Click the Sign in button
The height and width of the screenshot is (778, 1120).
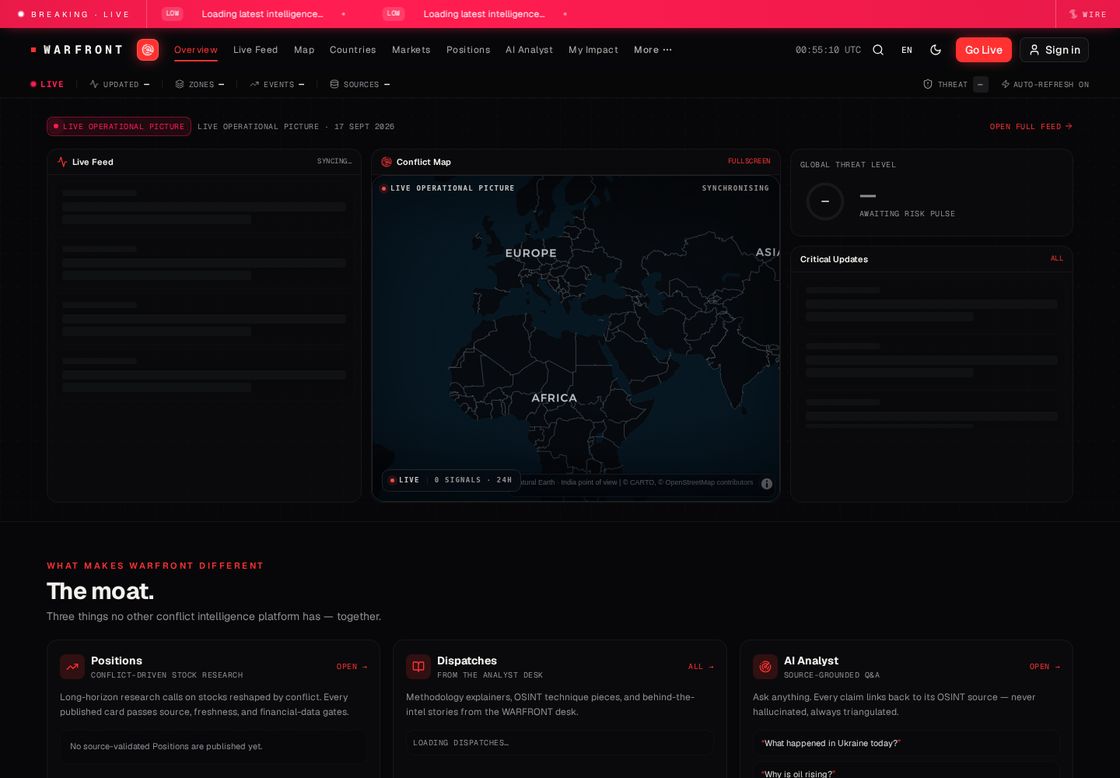tap(1054, 50)
